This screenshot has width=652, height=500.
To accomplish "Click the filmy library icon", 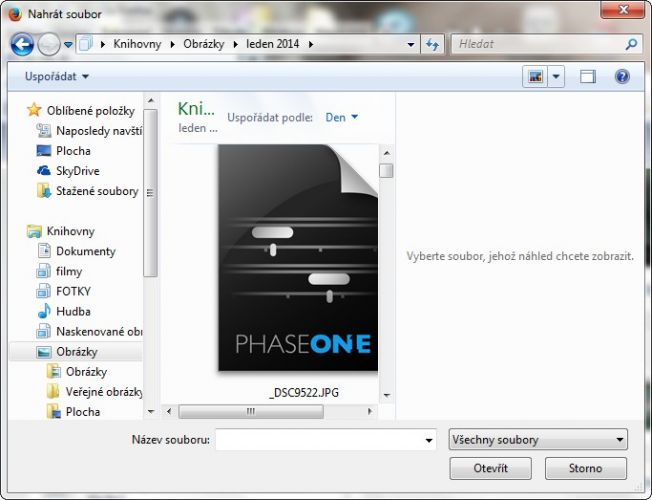I will pyautogui.click(x=44, y=271).
